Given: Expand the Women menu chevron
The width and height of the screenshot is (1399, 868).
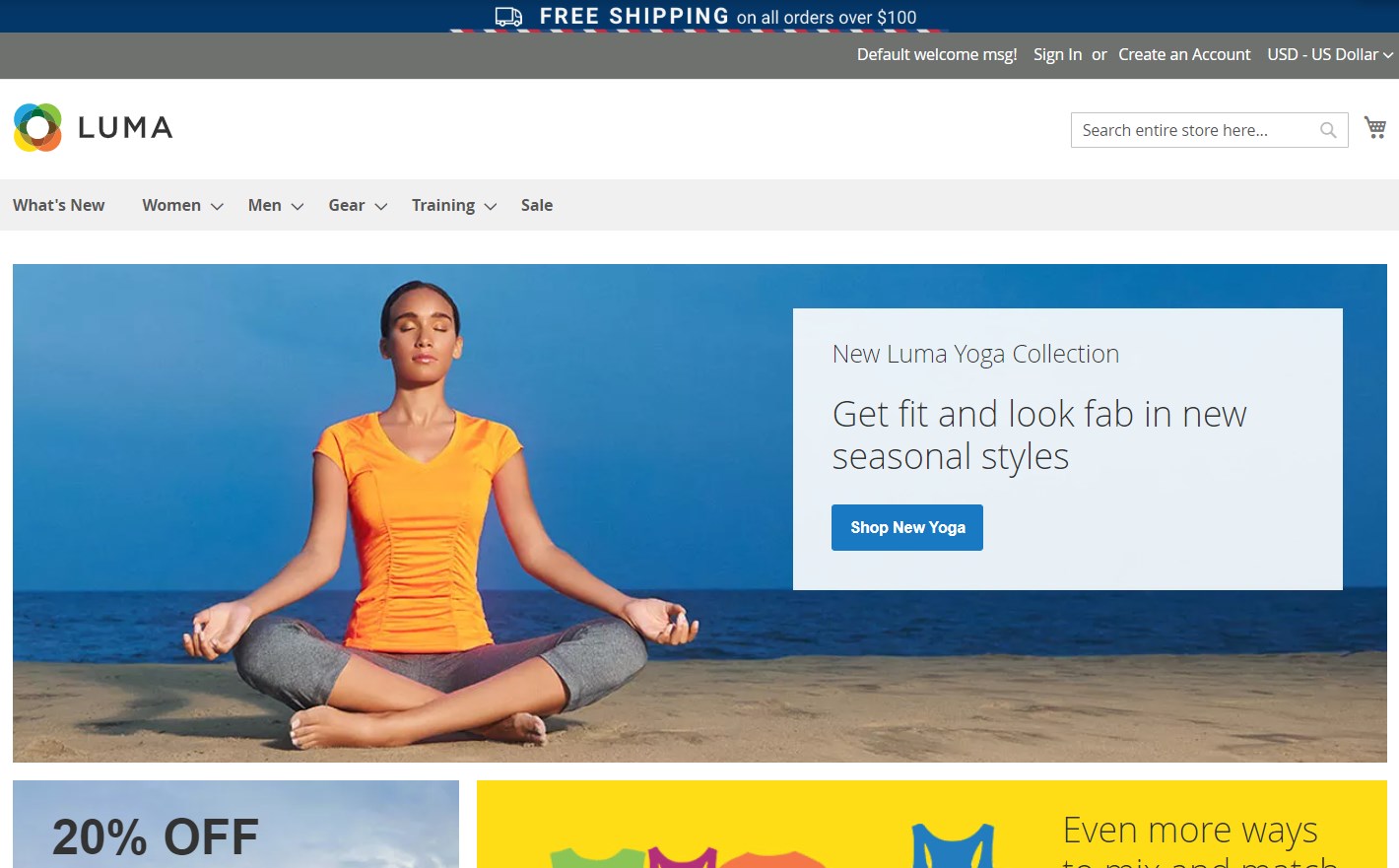Looking at the screenshot, I should (218, 206).
